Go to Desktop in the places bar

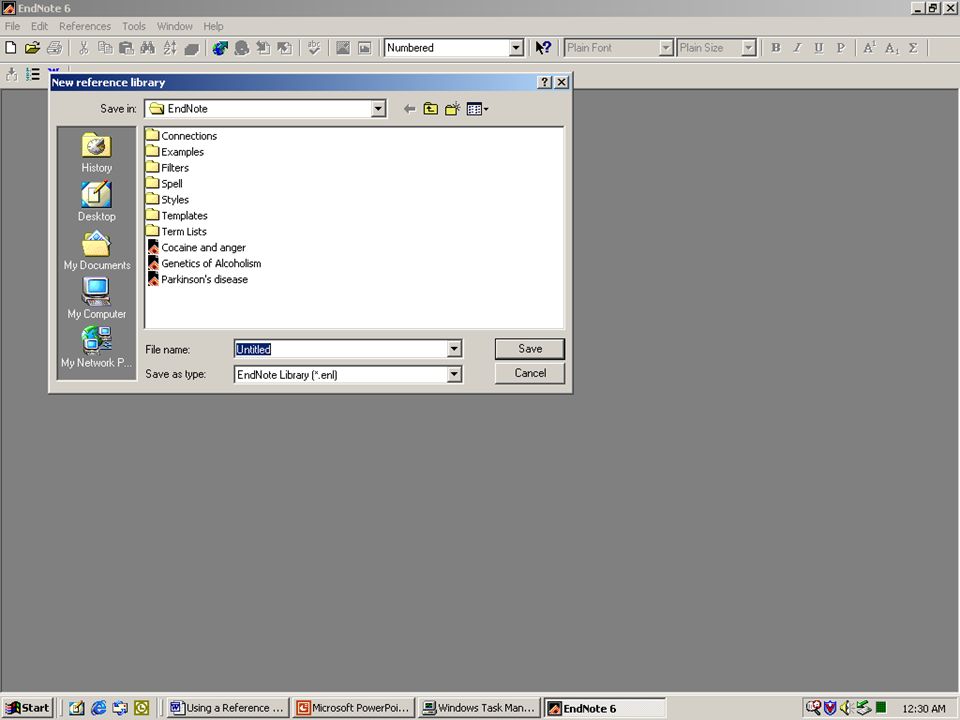(97, 201)
